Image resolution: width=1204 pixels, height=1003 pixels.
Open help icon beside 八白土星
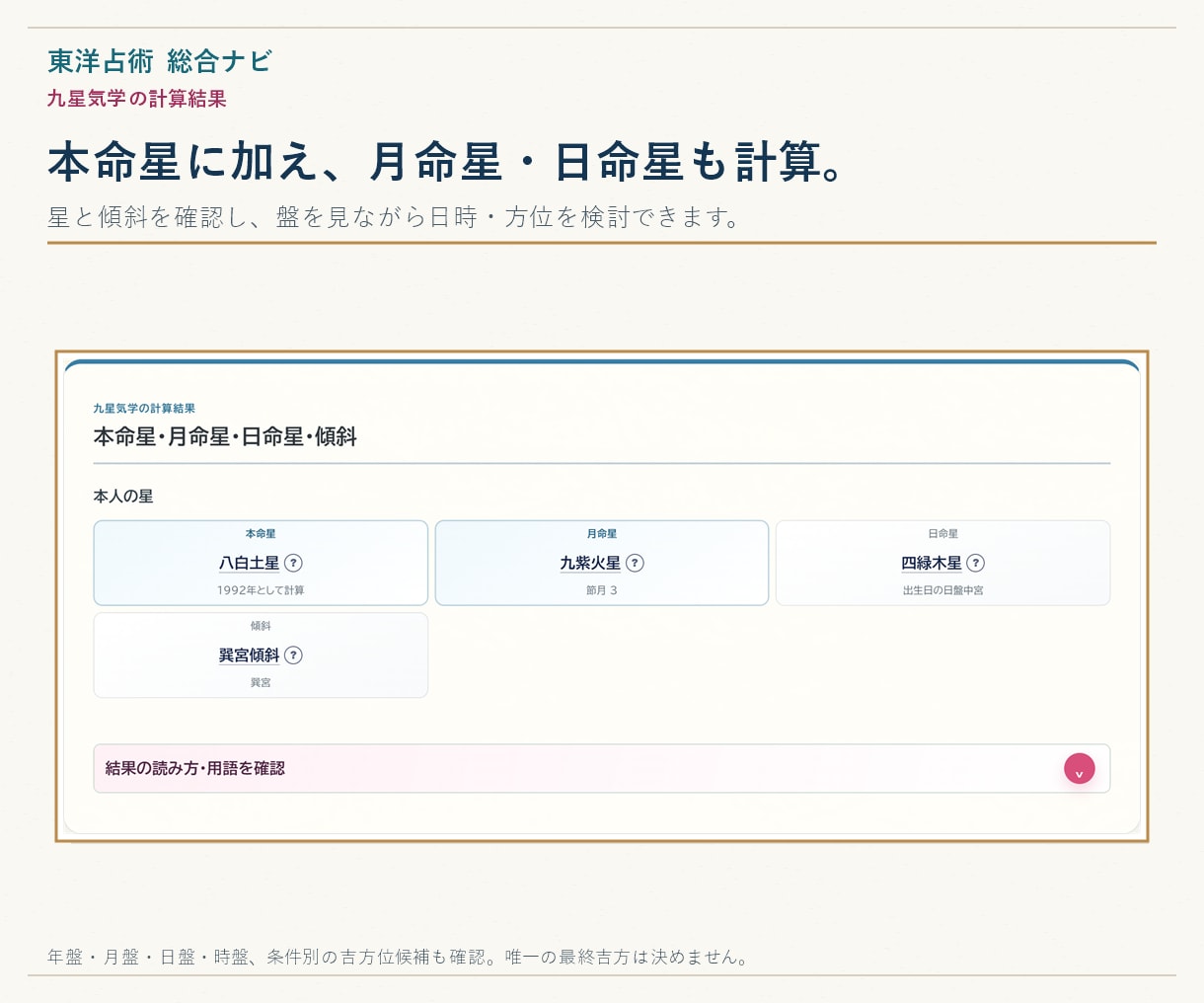tap(293, 563)
